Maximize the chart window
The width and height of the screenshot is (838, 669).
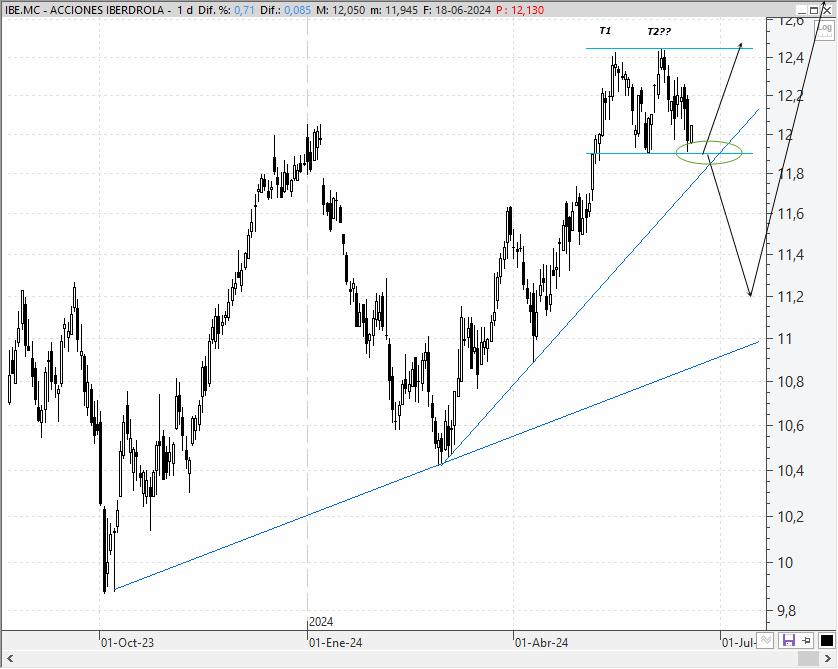(x=814, y=10)
